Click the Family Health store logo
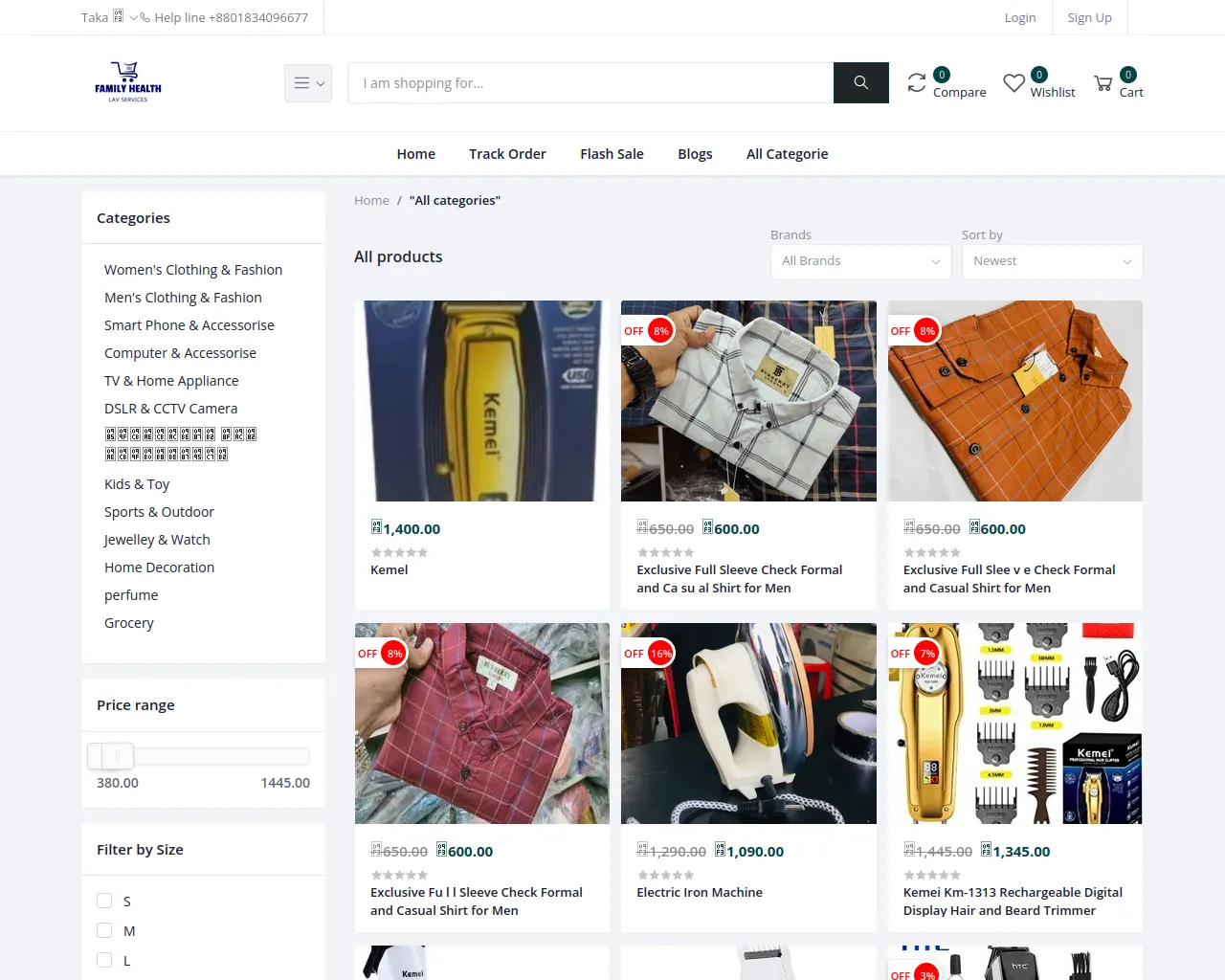1225x980 pixels. pos(128,82)
